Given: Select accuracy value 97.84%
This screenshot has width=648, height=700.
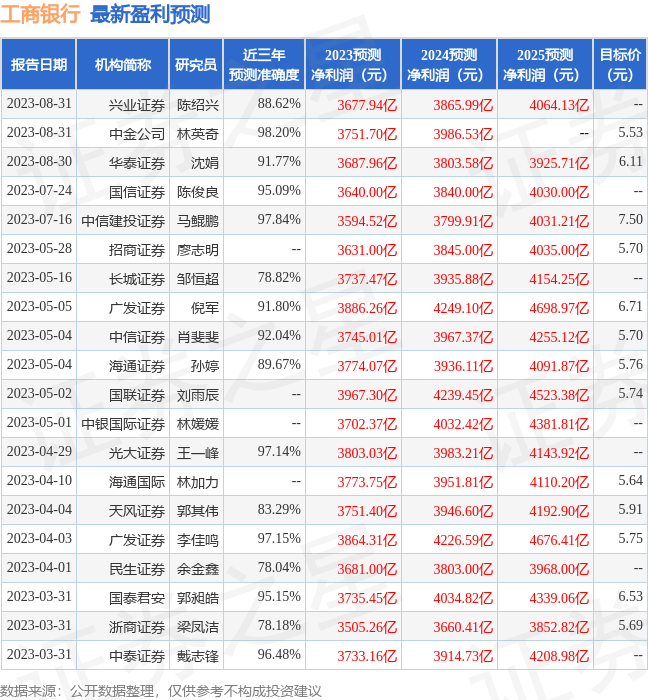Looking at the screenshot, I should pyautogui.click(x=279, y=220).
